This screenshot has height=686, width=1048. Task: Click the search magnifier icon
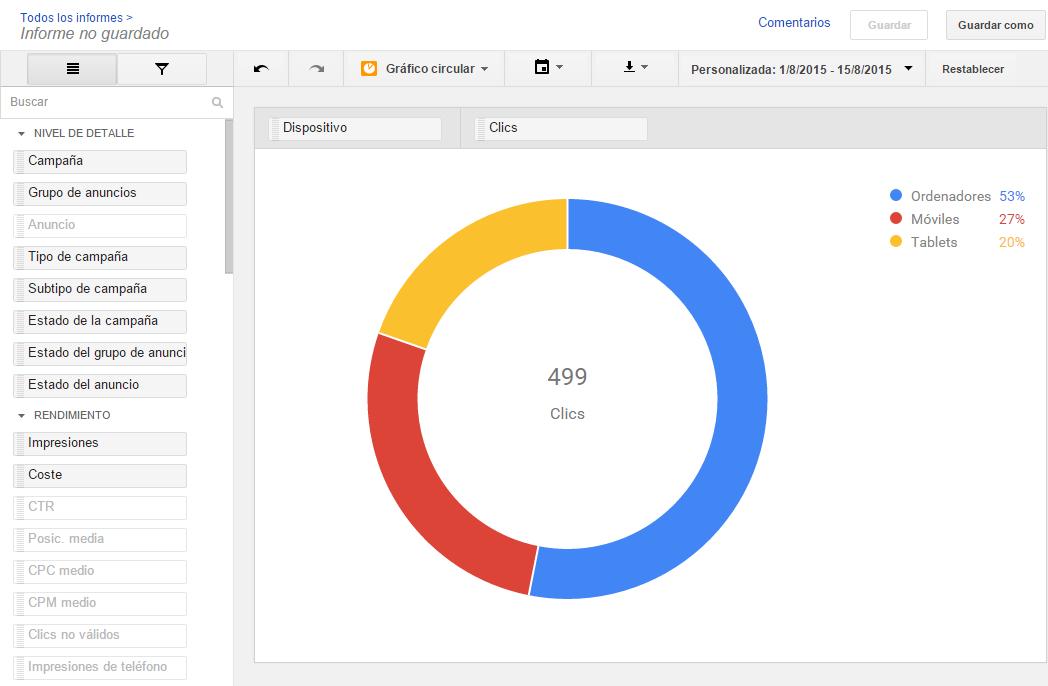[x=217, y=102]
